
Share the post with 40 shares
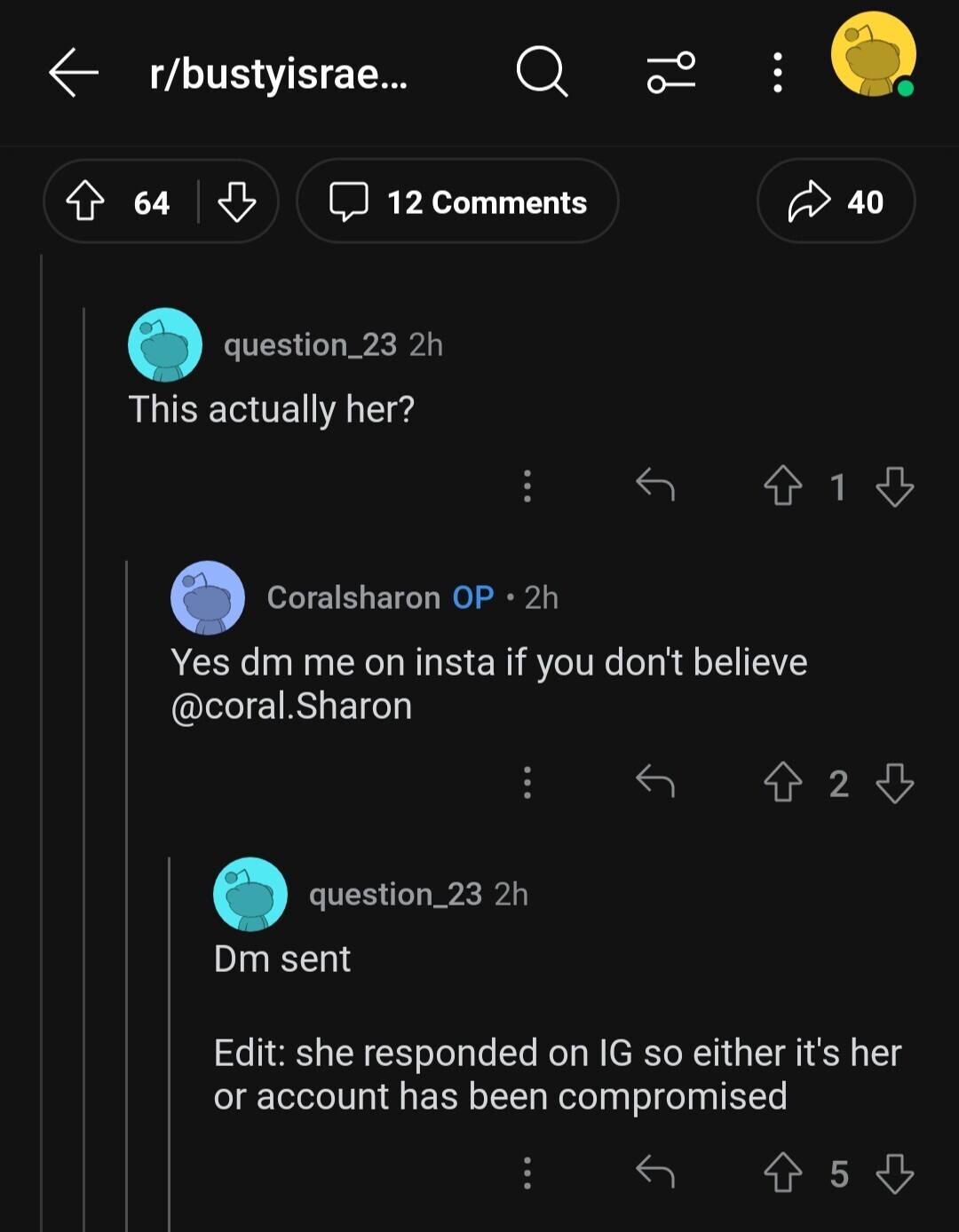click(836, 202)
